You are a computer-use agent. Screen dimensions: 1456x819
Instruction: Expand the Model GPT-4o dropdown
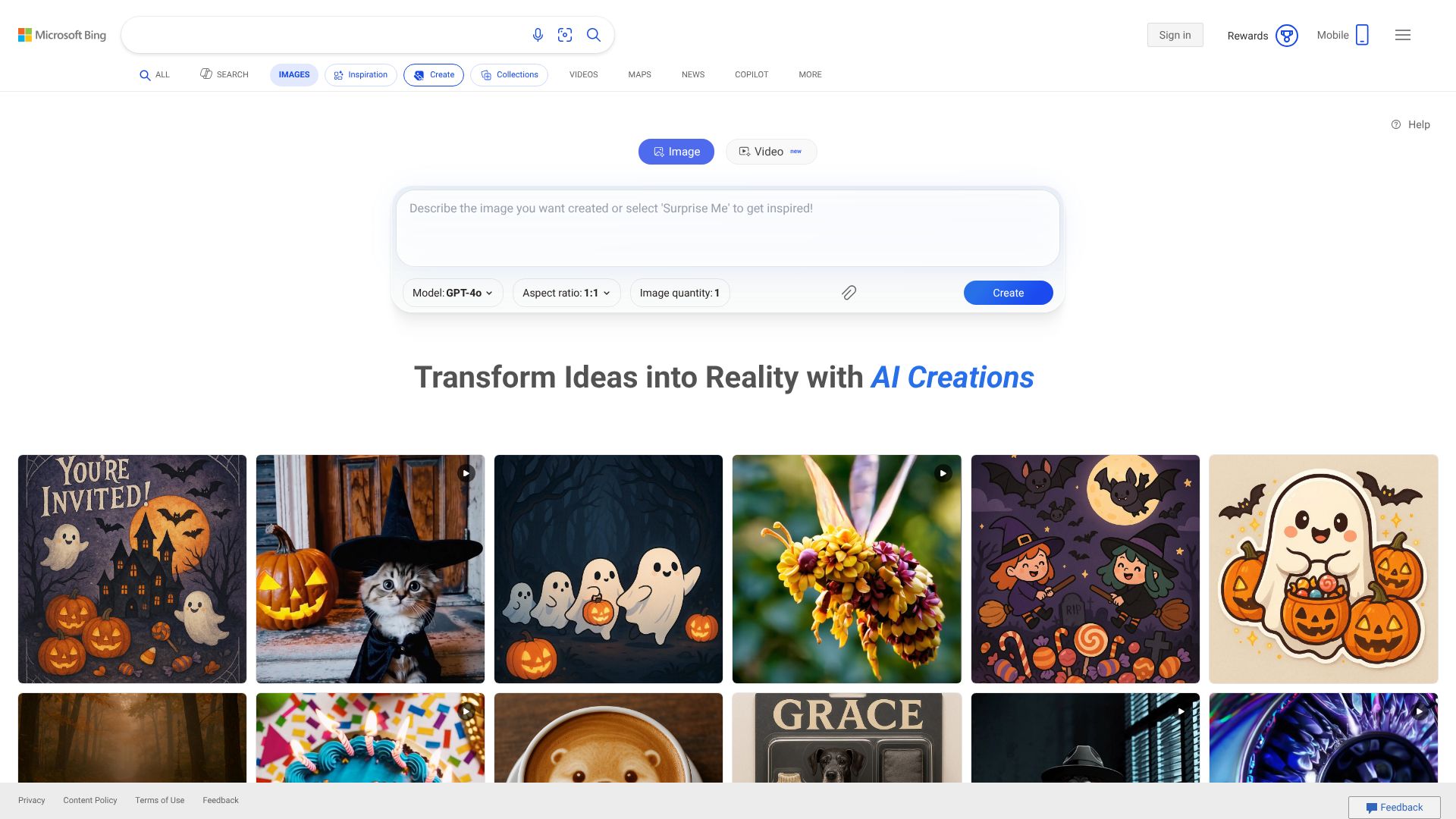point(453,293)
